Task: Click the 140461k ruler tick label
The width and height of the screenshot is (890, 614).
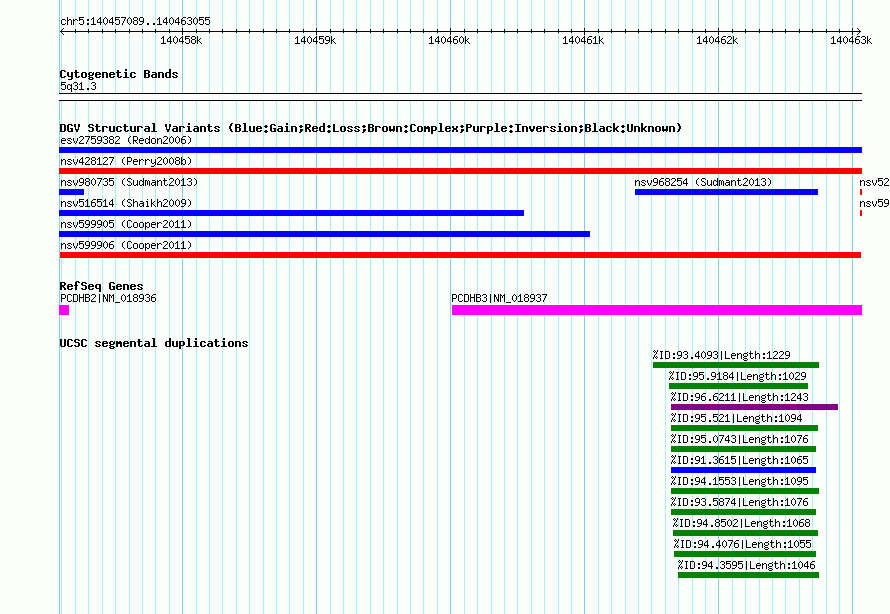Action: [583, 40]
